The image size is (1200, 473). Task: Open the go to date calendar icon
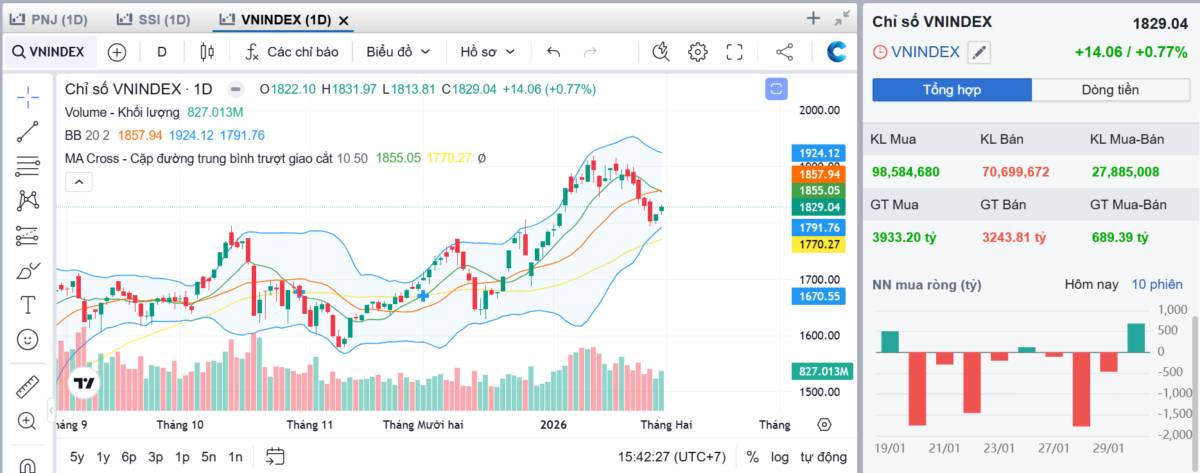coord(275,456)
